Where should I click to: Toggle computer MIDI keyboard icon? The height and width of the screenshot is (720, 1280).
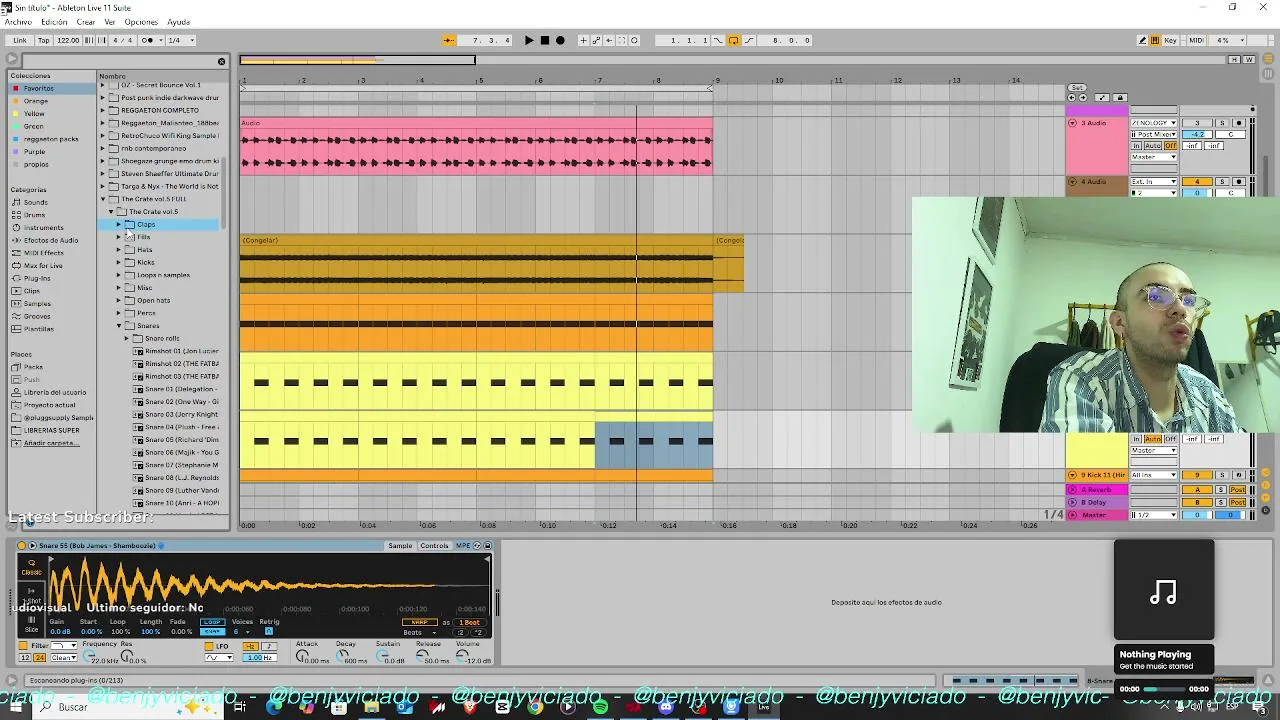tap(1155, 40)
